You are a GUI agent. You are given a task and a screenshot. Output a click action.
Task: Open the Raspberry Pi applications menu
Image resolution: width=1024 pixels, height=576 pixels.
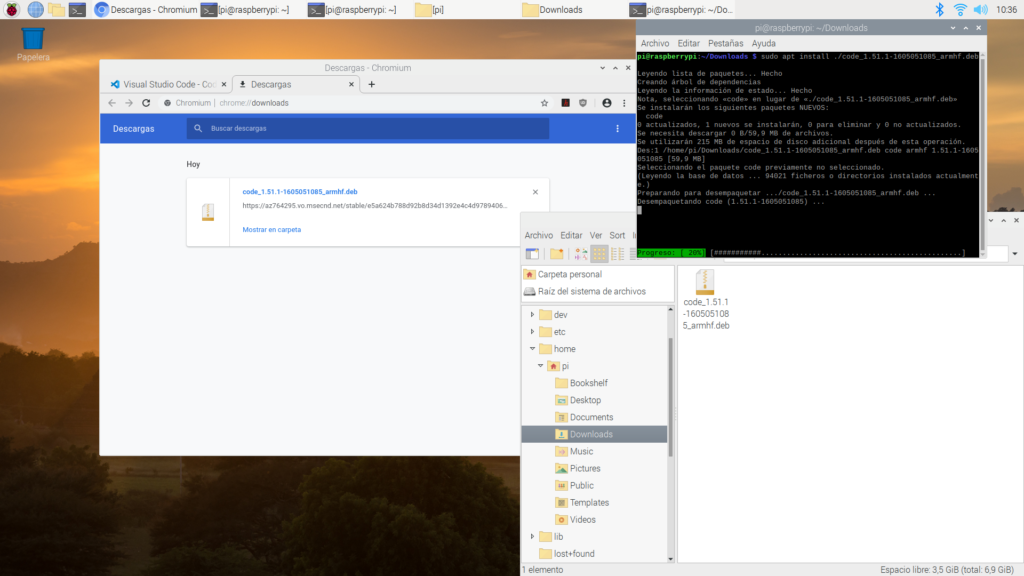(10, 10)
